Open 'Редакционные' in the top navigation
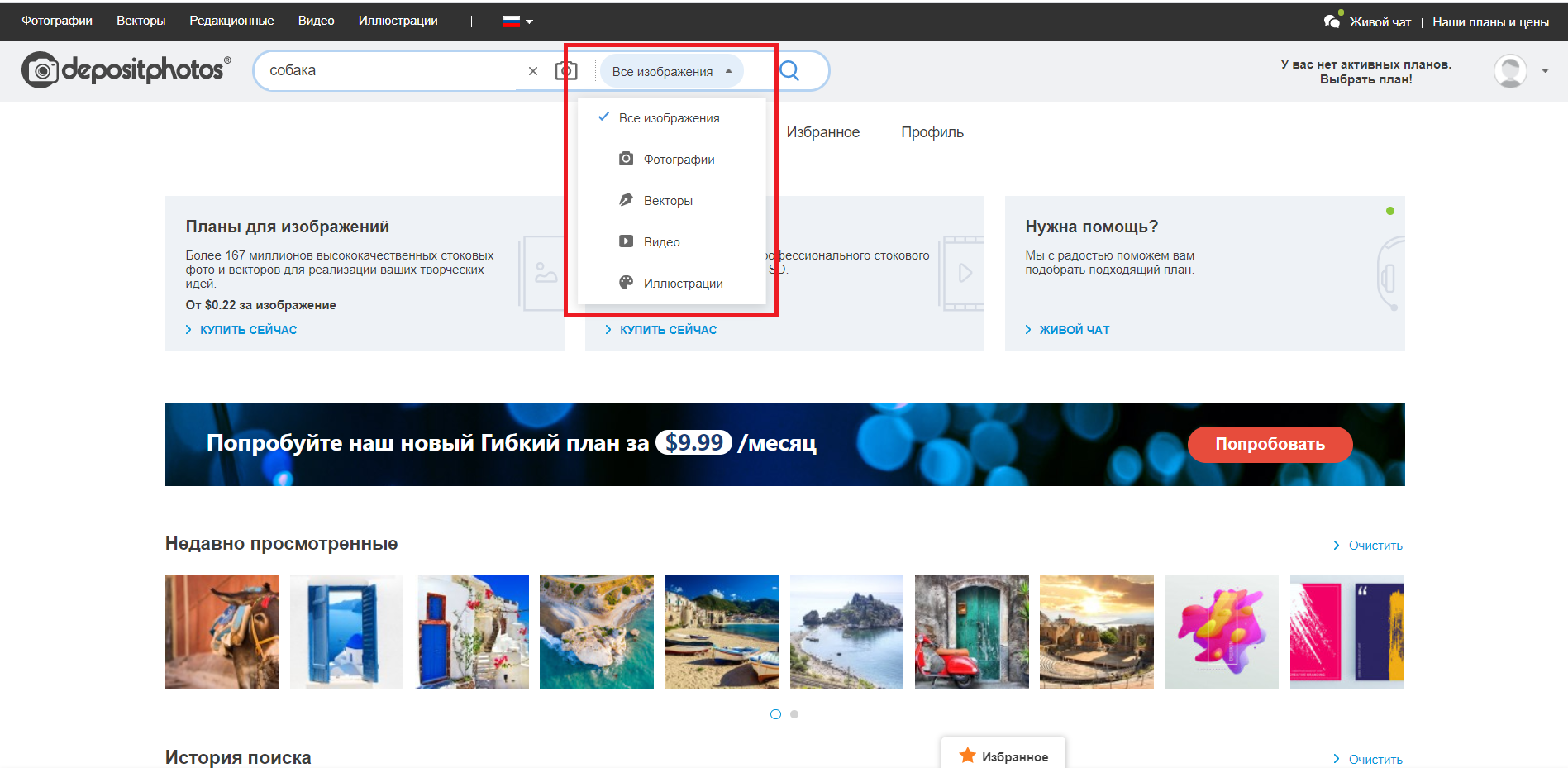Viewport: 1568px width, 768px height. tap(231, 21)
